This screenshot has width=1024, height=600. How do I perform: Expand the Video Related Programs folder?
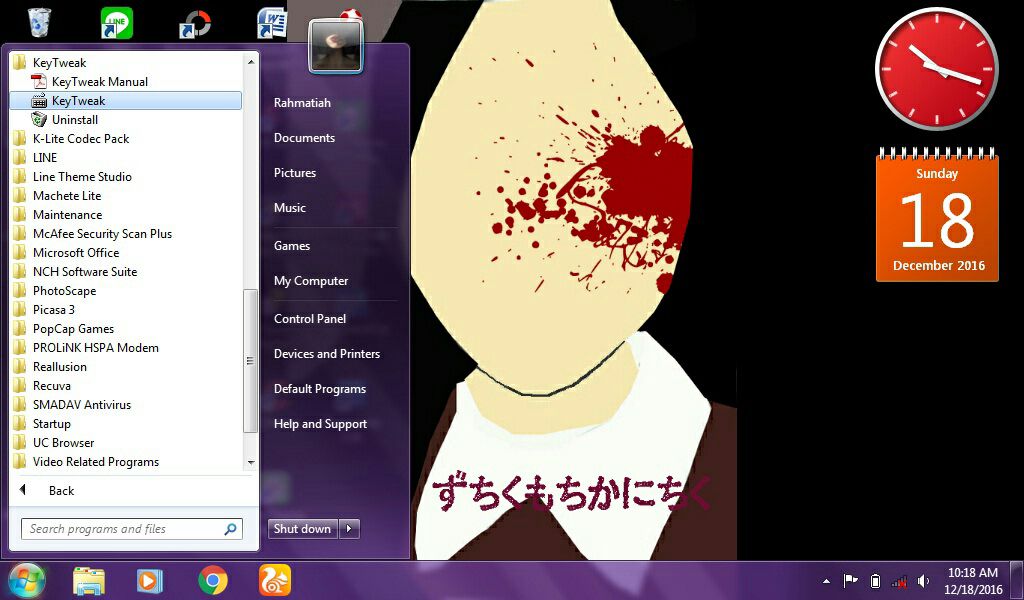(x=95, y=462)
